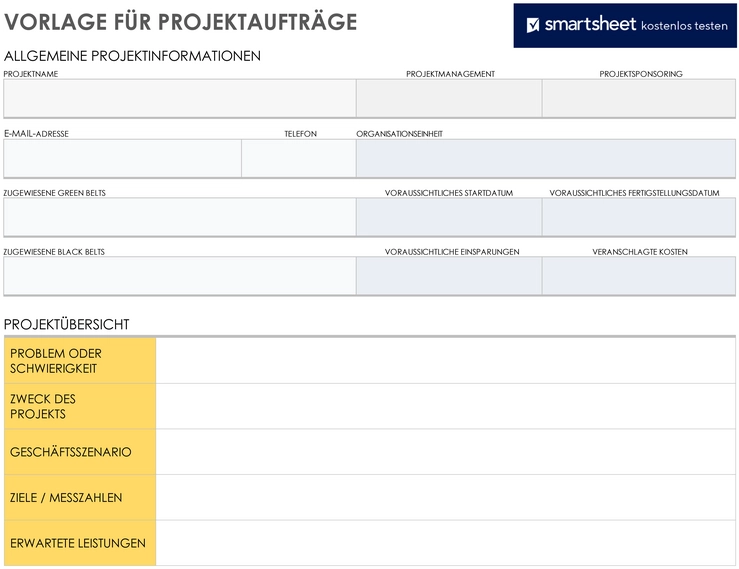Click the 'Voraussichtliche Einsparungen' label
The height and width of the screenshot is (569, 739).
coord(452,252)
